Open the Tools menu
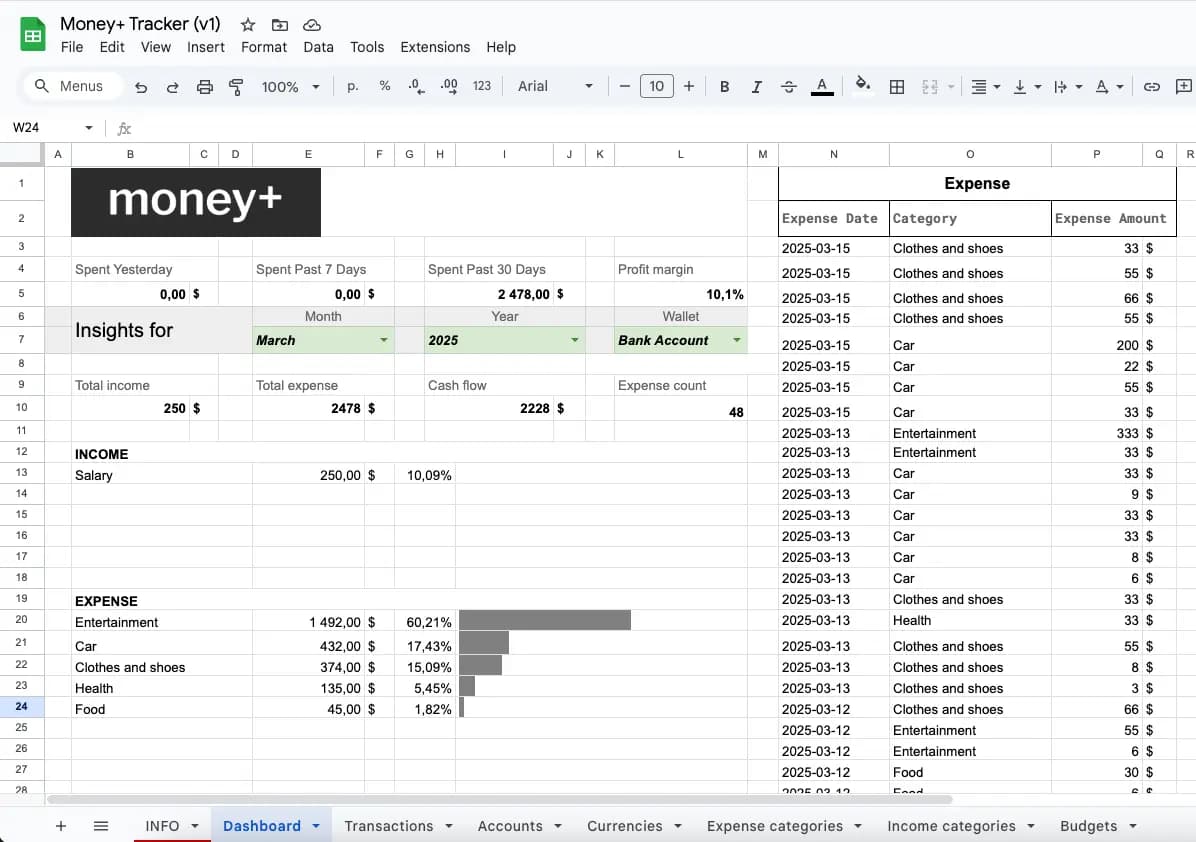The height and width of the screenshot is (842, 1196). click(367, 47)
